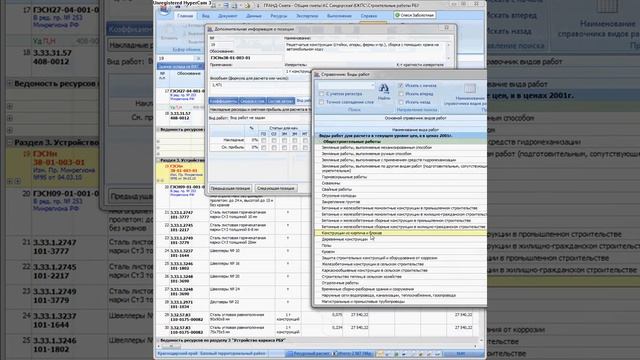Select Деревянные конструкции row
This screenshot has height=360, width=640.
pos(344,239)
